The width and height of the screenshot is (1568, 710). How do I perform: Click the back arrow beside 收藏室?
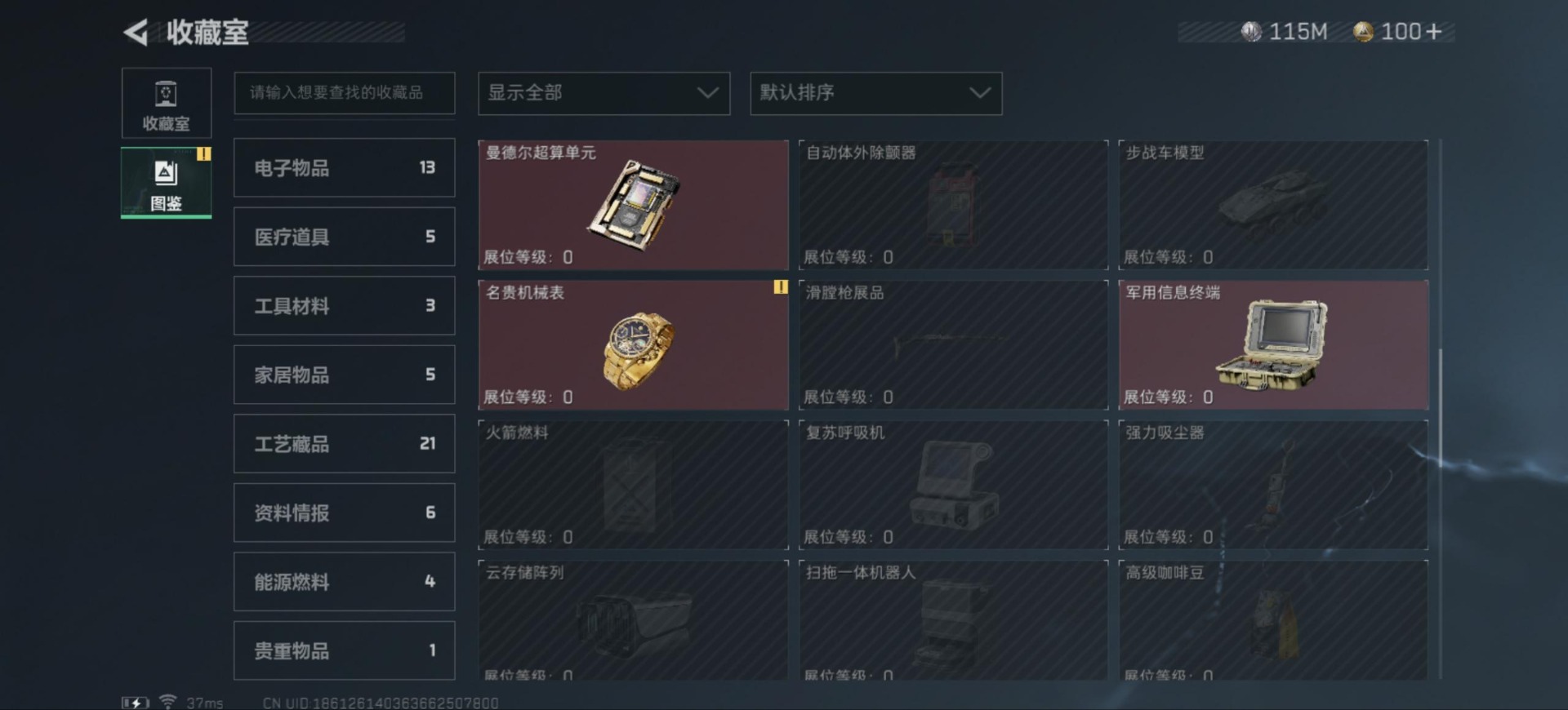tap(136, 33)
